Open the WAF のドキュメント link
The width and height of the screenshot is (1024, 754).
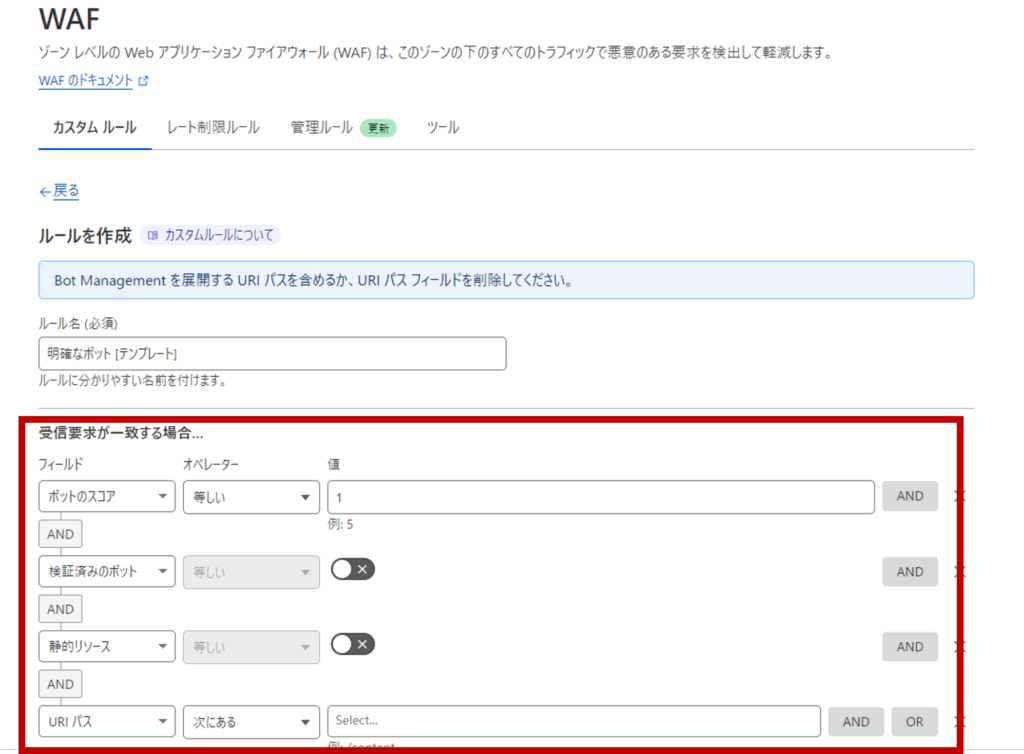(85, 81)
